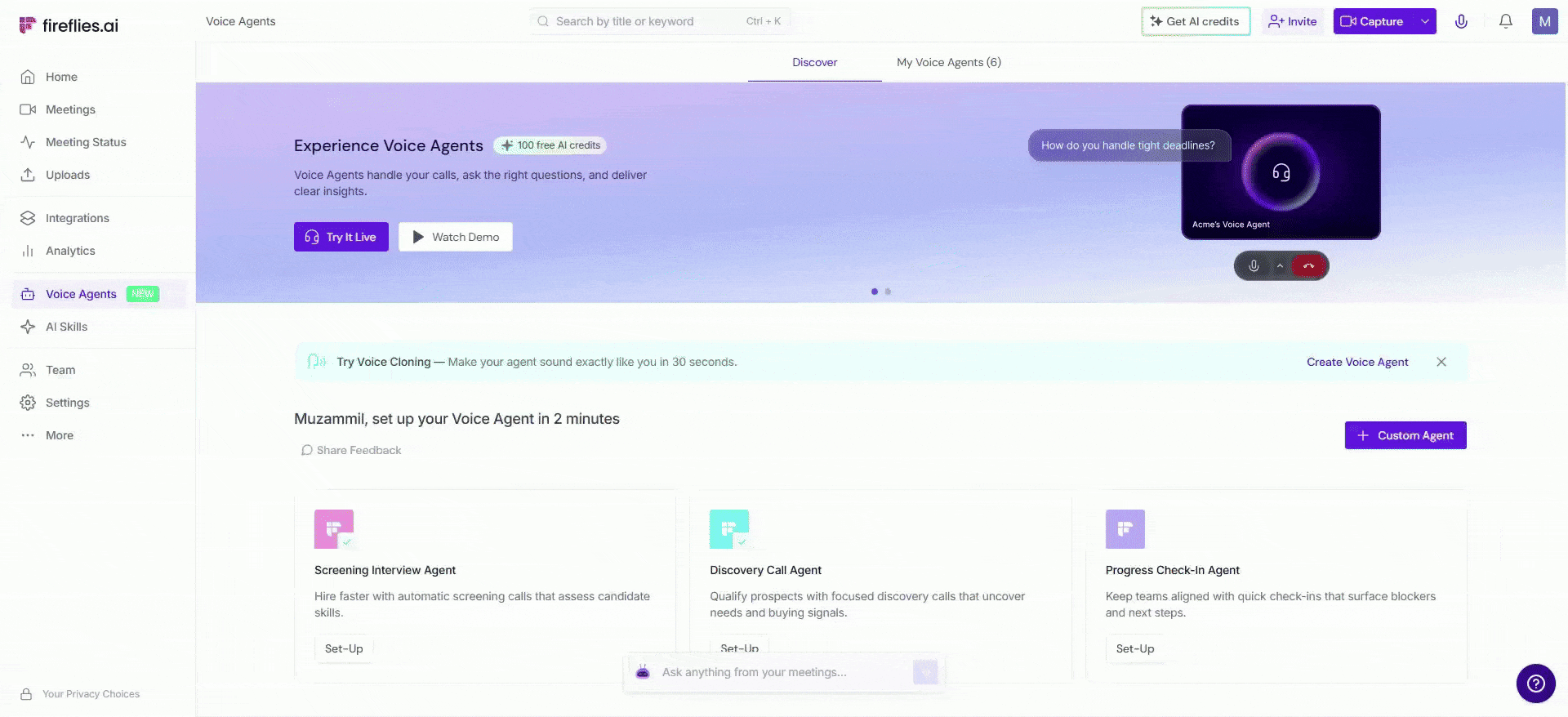
Task: Click the Invite button
Action: tap(1292, 21)
